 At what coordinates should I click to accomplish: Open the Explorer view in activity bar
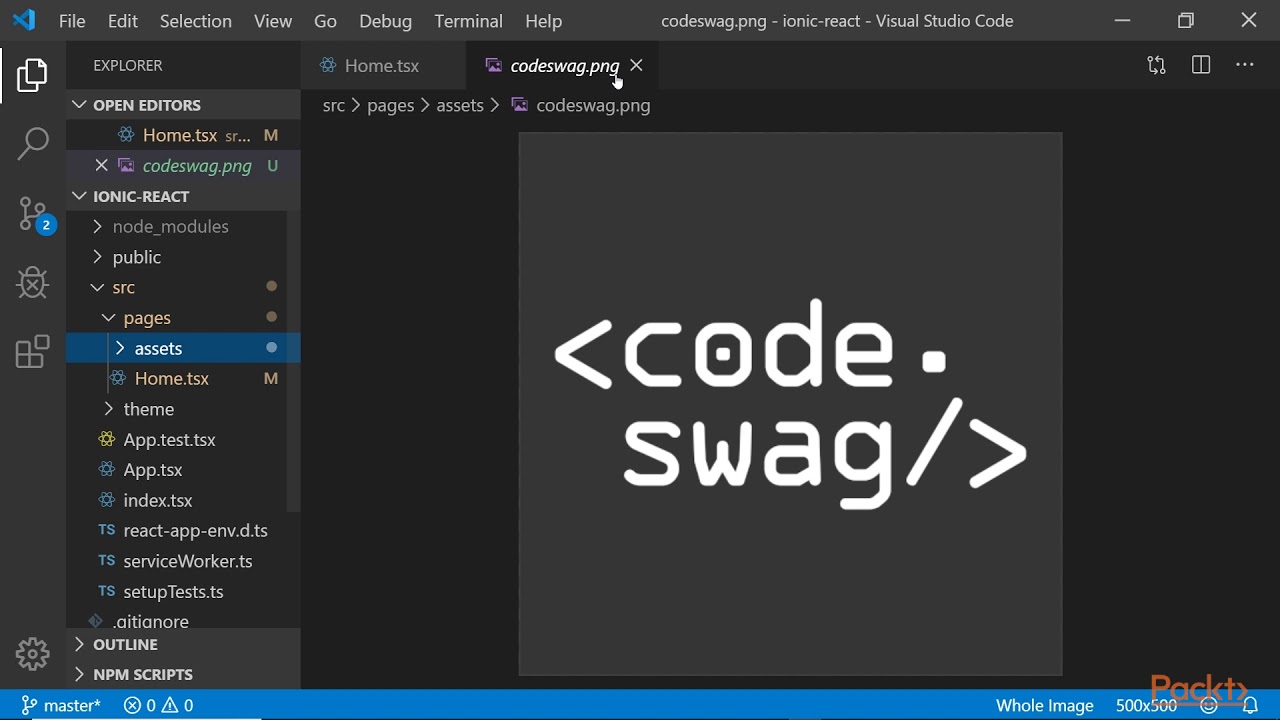32,76
